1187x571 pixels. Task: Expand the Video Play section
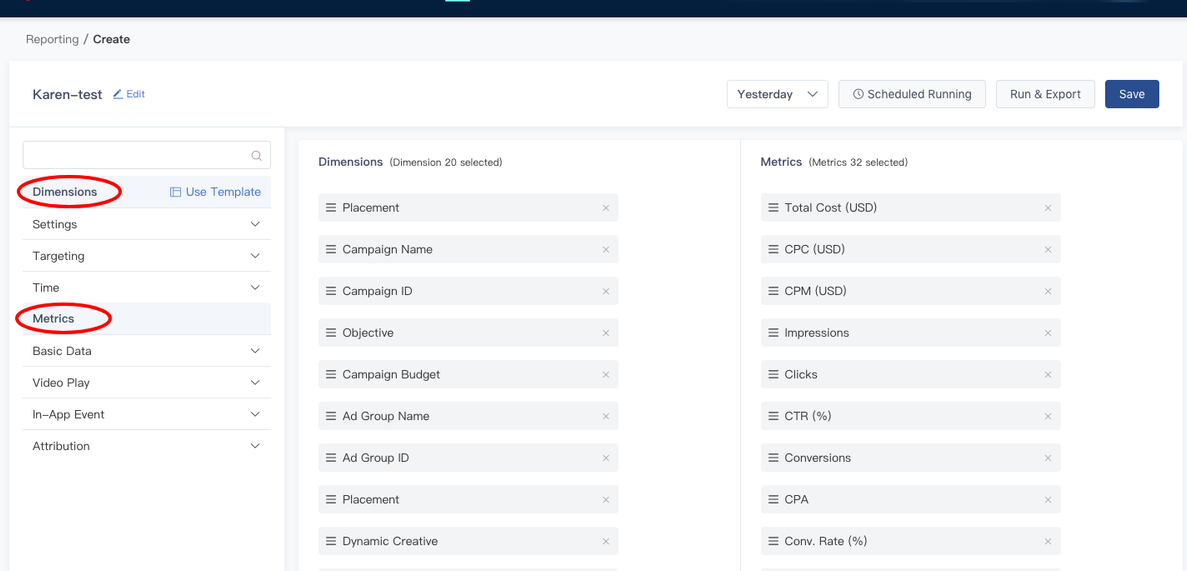click(x=147, y=382)
